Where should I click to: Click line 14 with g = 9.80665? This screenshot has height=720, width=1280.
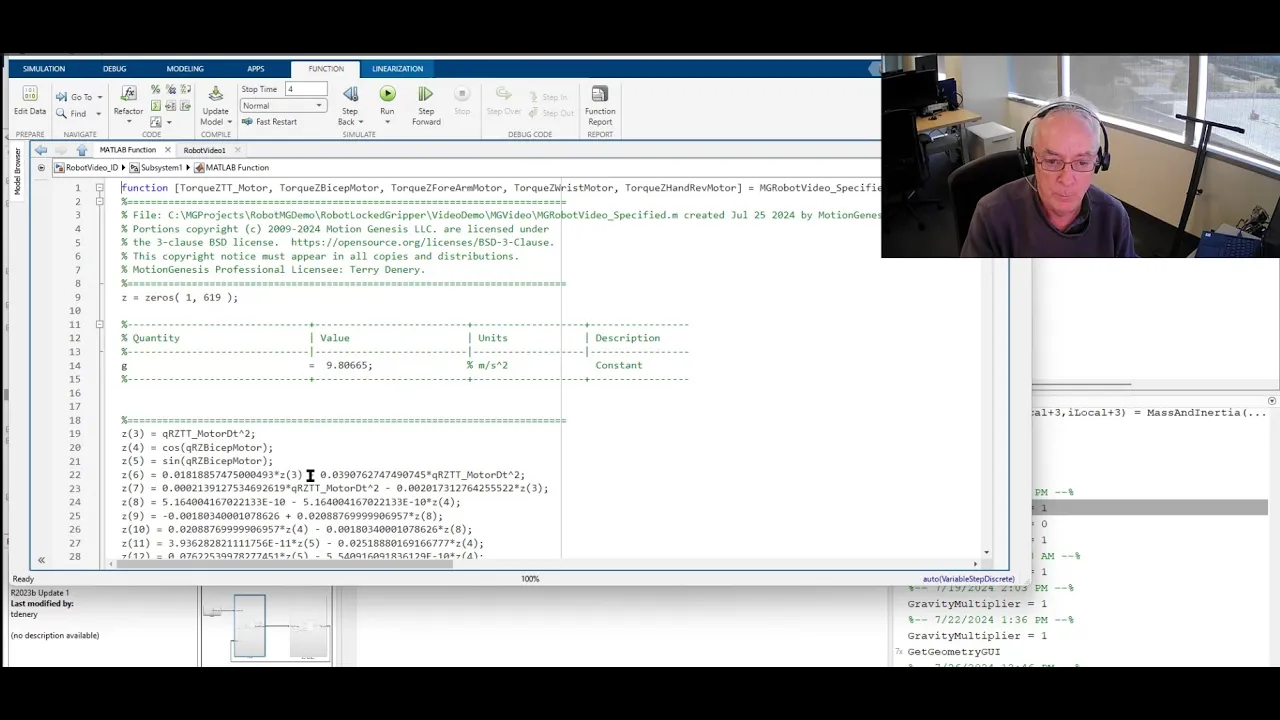click(x=382, y=365)
